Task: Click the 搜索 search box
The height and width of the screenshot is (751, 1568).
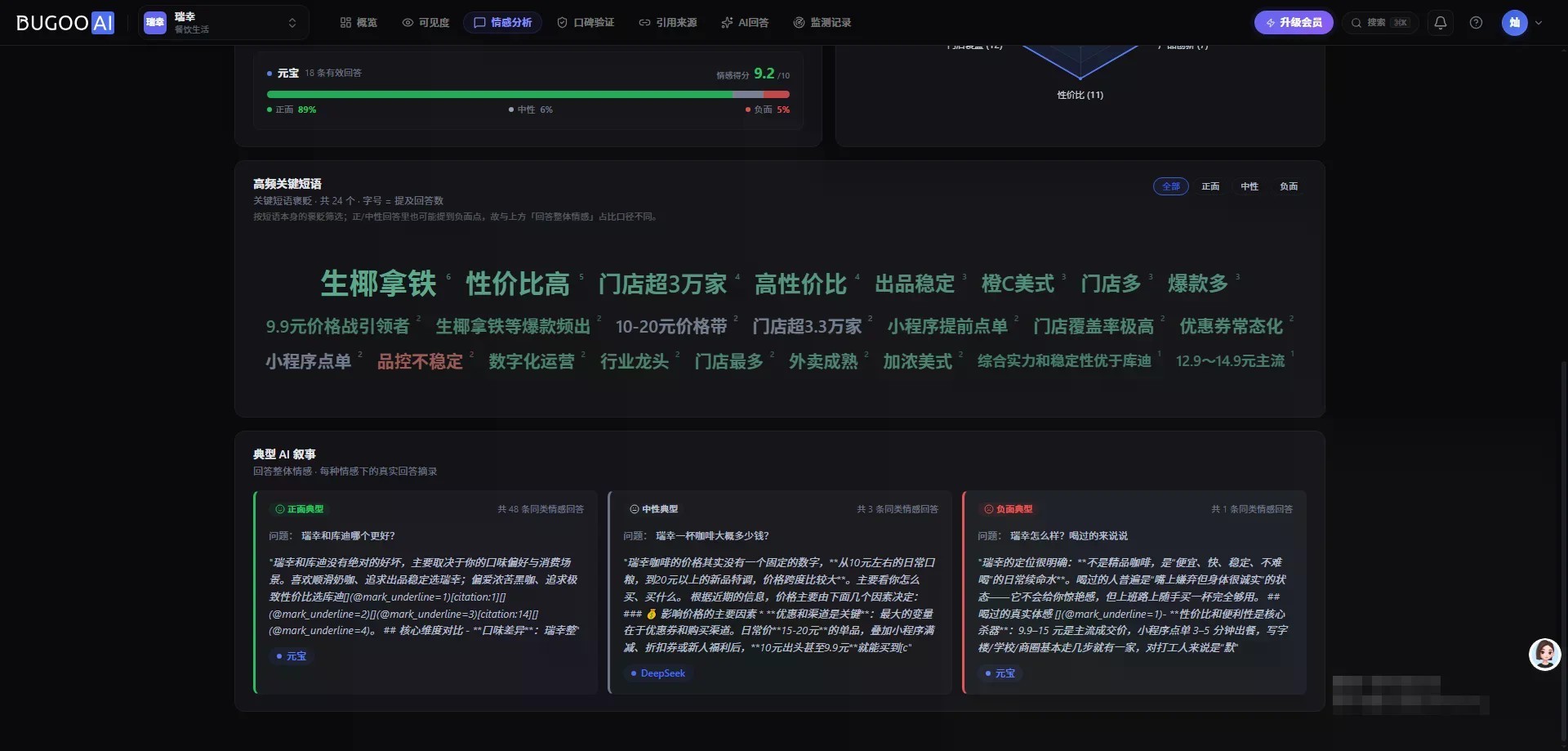Action: (1379, 23)
